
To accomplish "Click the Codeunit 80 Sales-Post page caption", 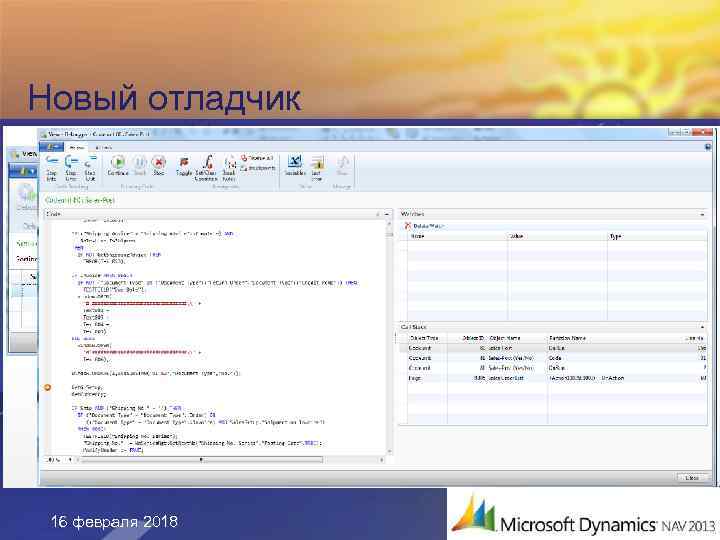I will (79, 200).
